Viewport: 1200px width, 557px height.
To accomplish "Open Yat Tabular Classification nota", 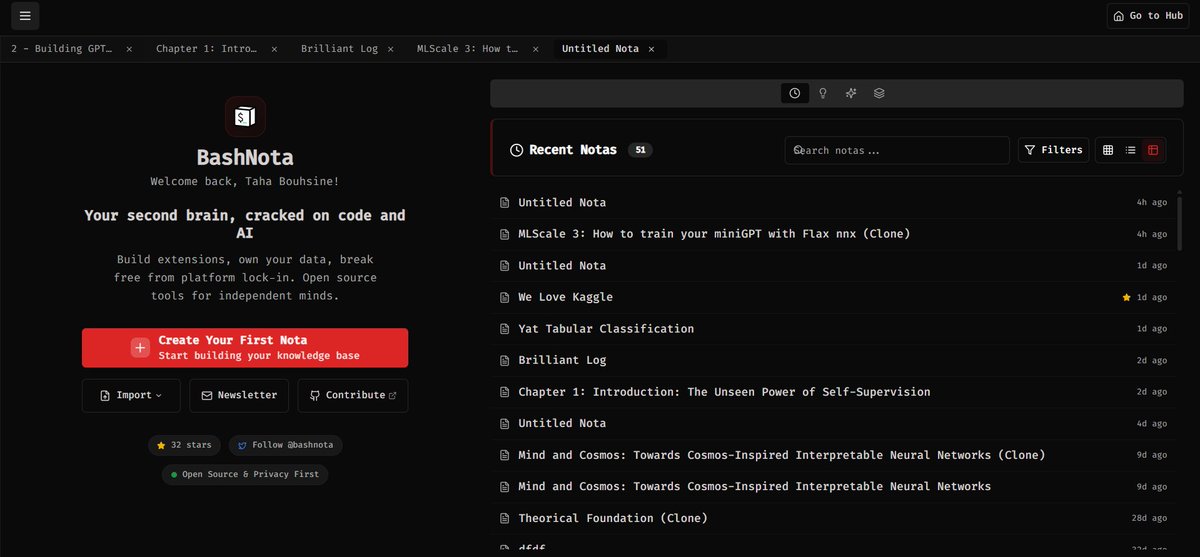I will click(833, 329).
